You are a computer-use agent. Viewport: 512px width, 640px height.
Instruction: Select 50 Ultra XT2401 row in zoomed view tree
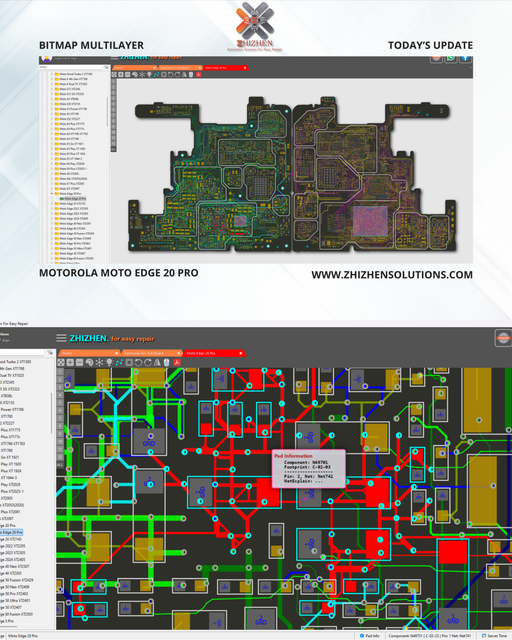click(16, 600)
